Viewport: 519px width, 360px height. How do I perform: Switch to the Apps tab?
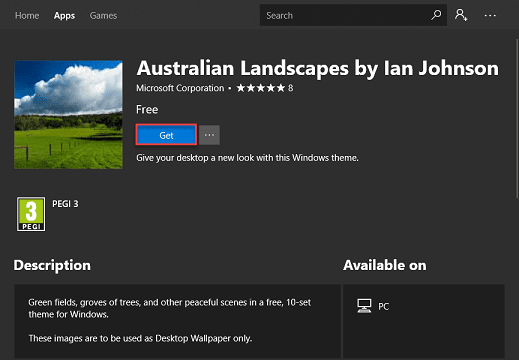click(64, 15)
